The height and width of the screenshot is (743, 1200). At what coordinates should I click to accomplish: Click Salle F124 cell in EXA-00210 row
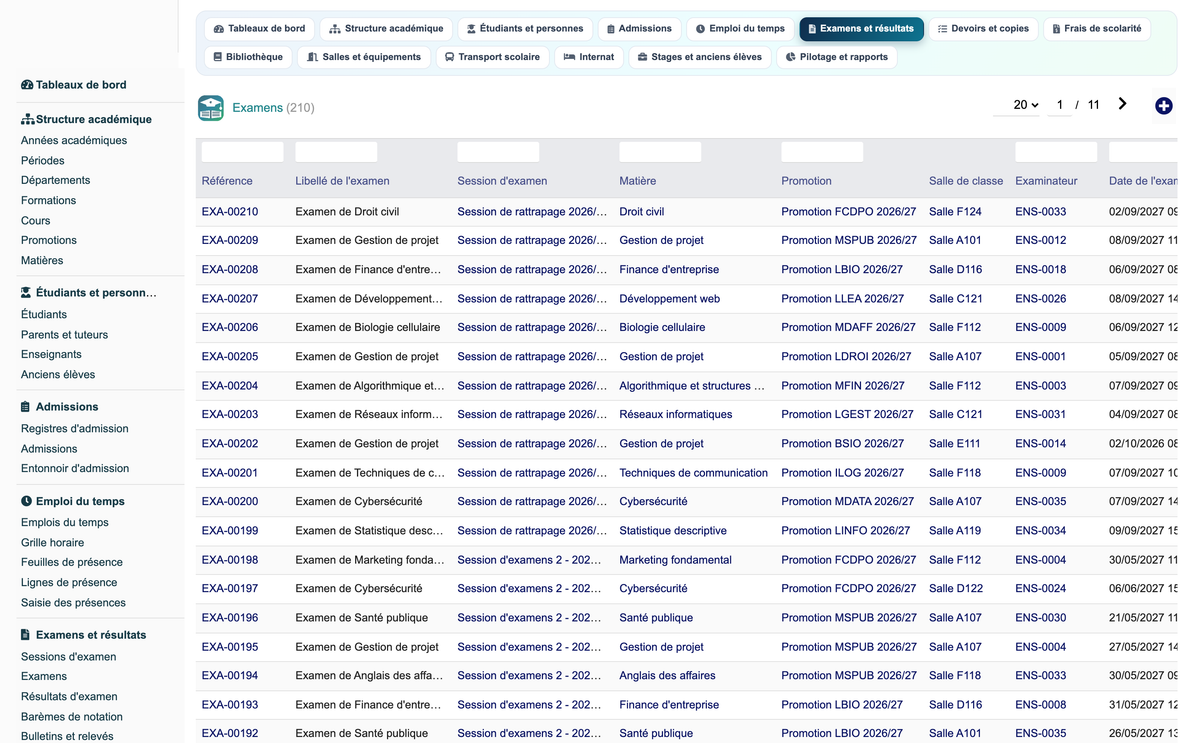tap(955, 212)
